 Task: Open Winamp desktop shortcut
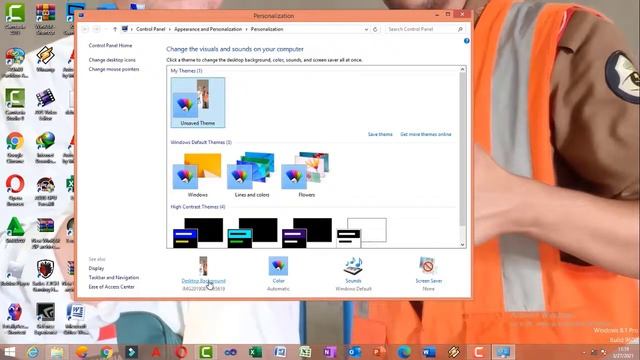(x=45, y=59)
